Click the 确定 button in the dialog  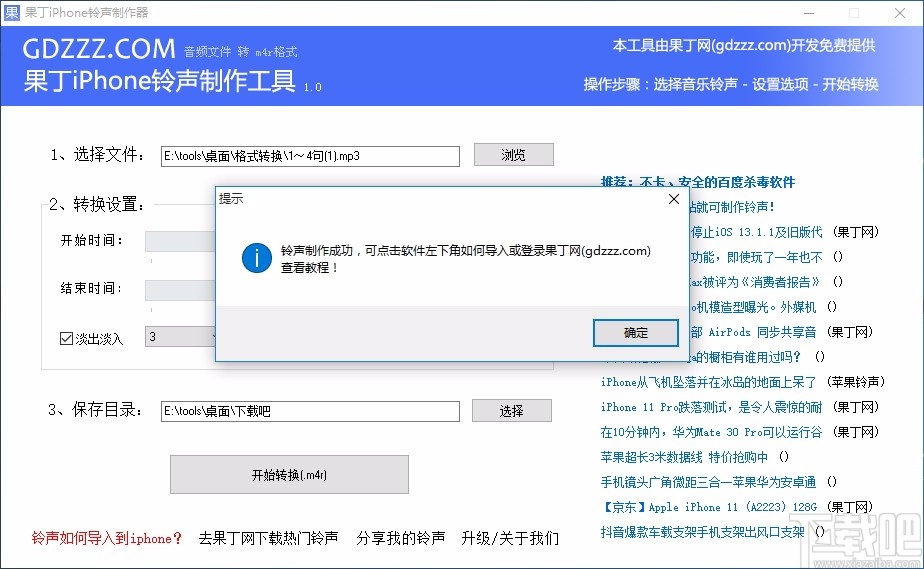coord(636,333)
